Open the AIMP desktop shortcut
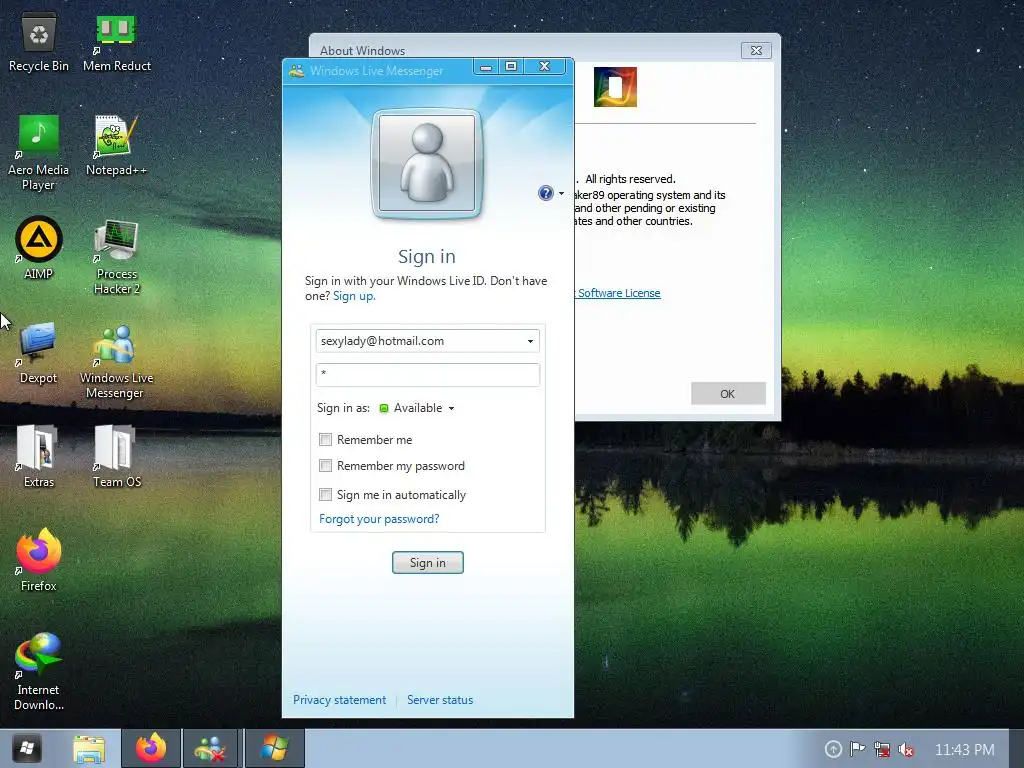 [39, 248]
